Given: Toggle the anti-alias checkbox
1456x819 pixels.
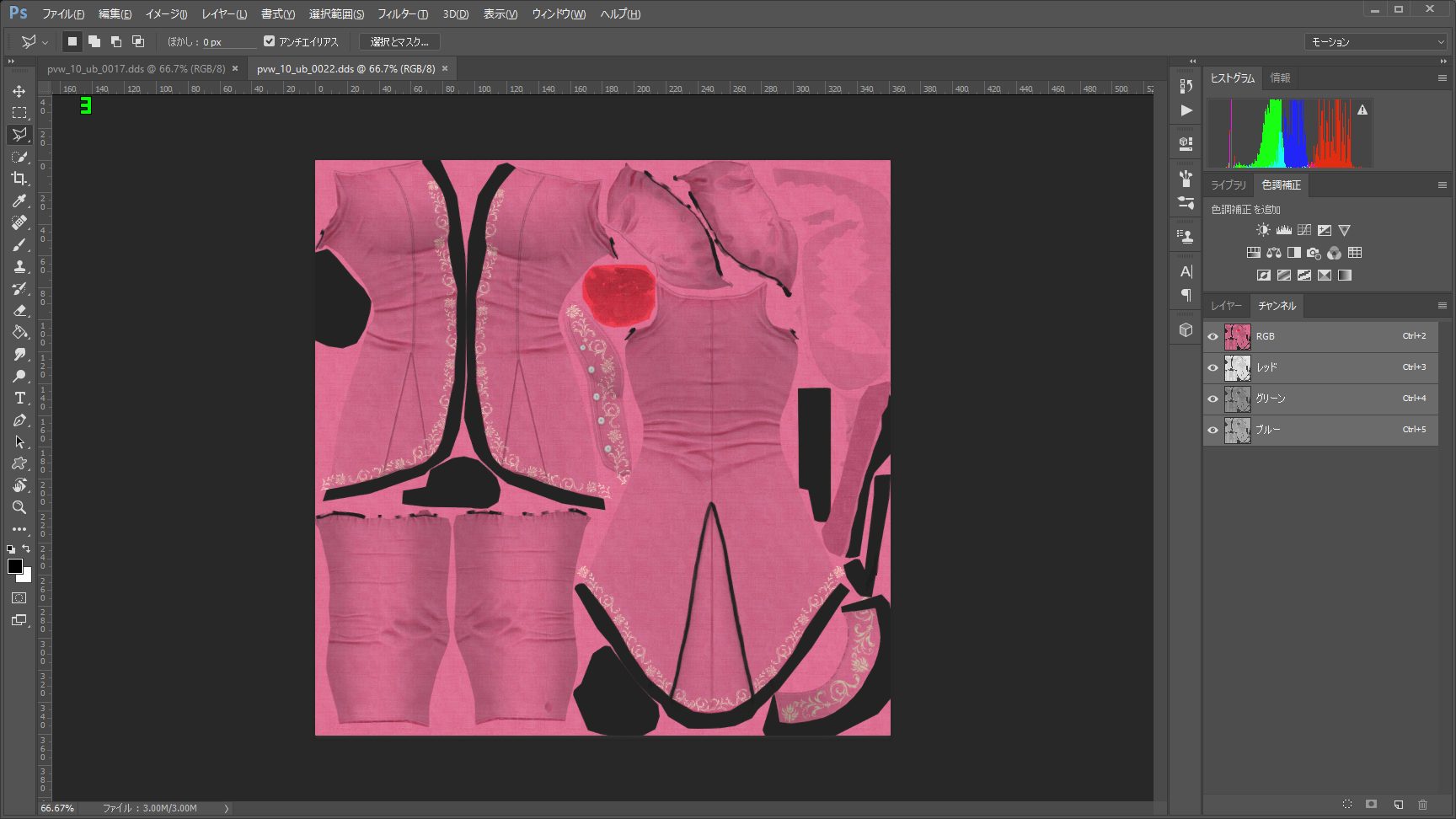Looking at the screenshot, I should (x=270, y=41).
